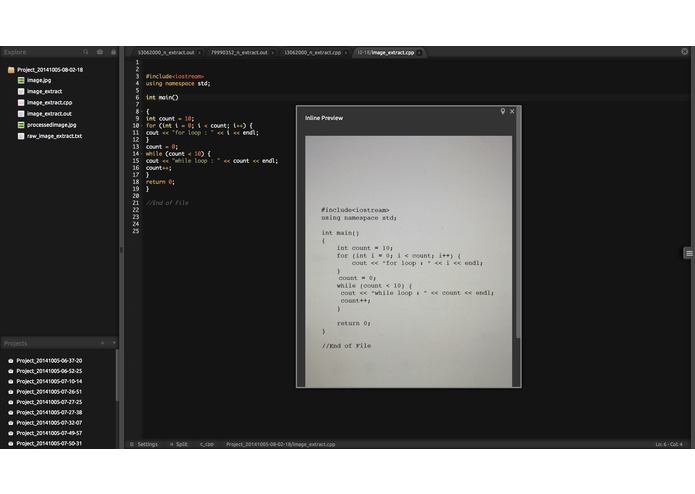Click the briefcase icon beside Project_20141005-07-10-14
This screenshot has height=494, width=695.
[x=11, y=381]
